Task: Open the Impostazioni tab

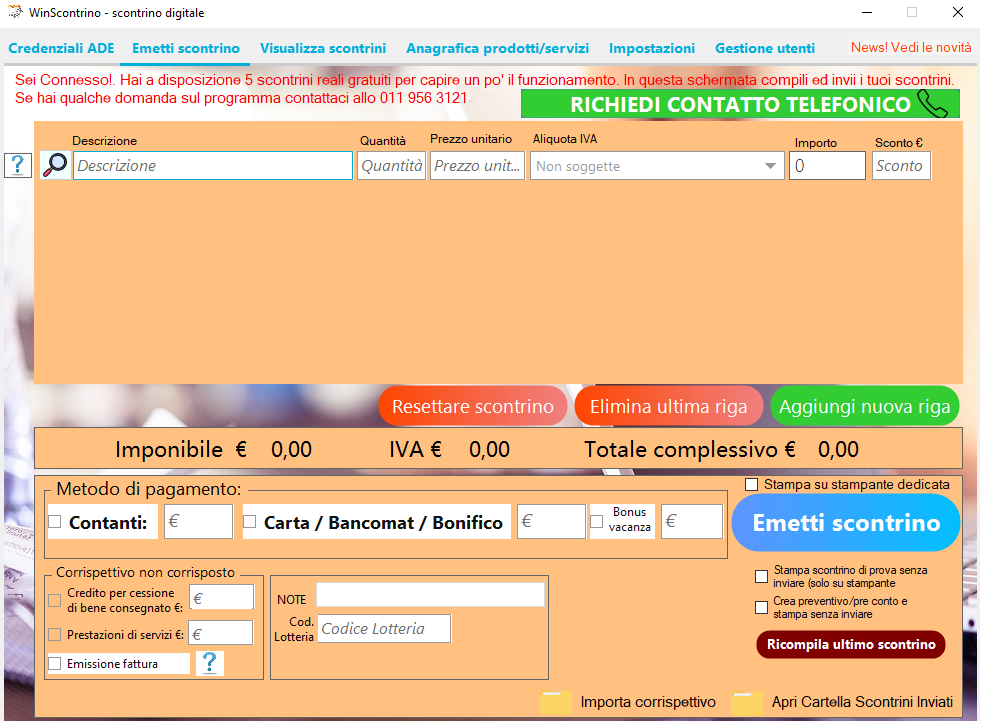Action: pos(652,48)
